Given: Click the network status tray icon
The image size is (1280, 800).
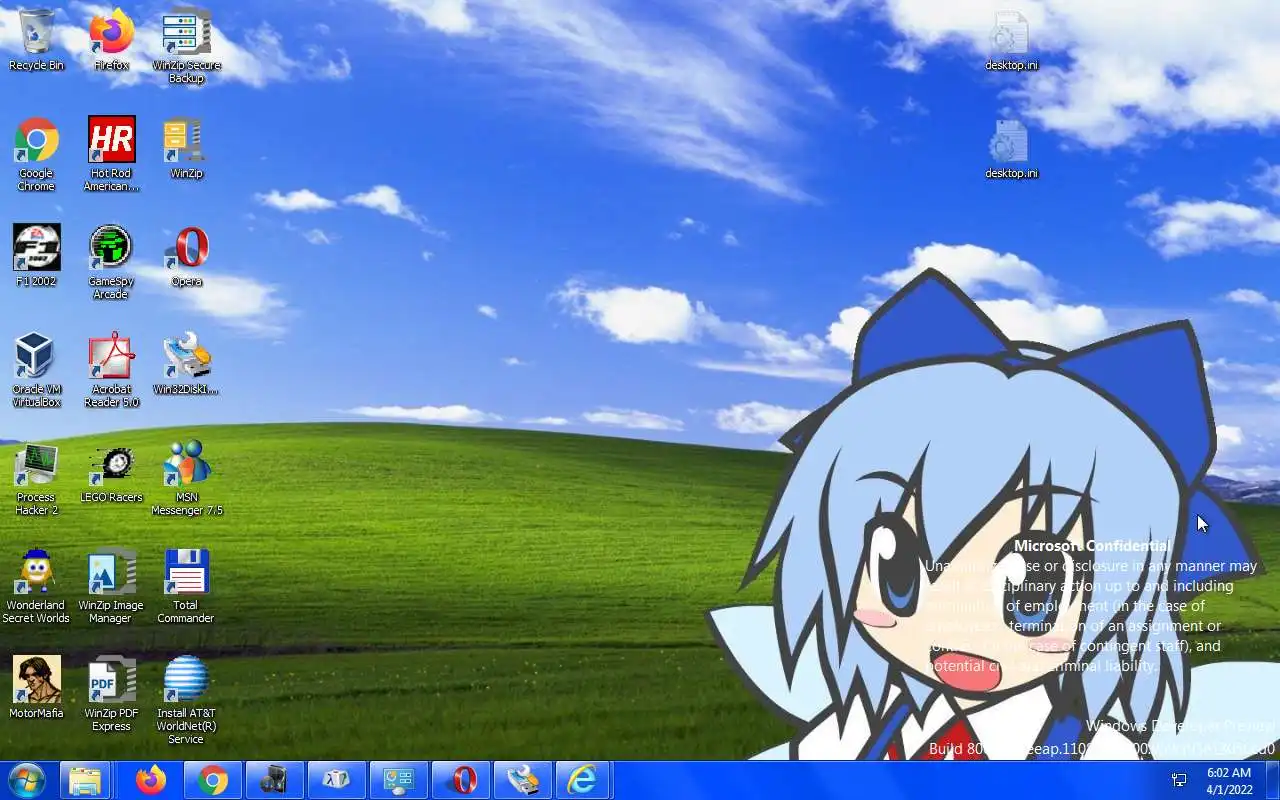Looking at the screenshot, I should click(x=1179, y=780).
